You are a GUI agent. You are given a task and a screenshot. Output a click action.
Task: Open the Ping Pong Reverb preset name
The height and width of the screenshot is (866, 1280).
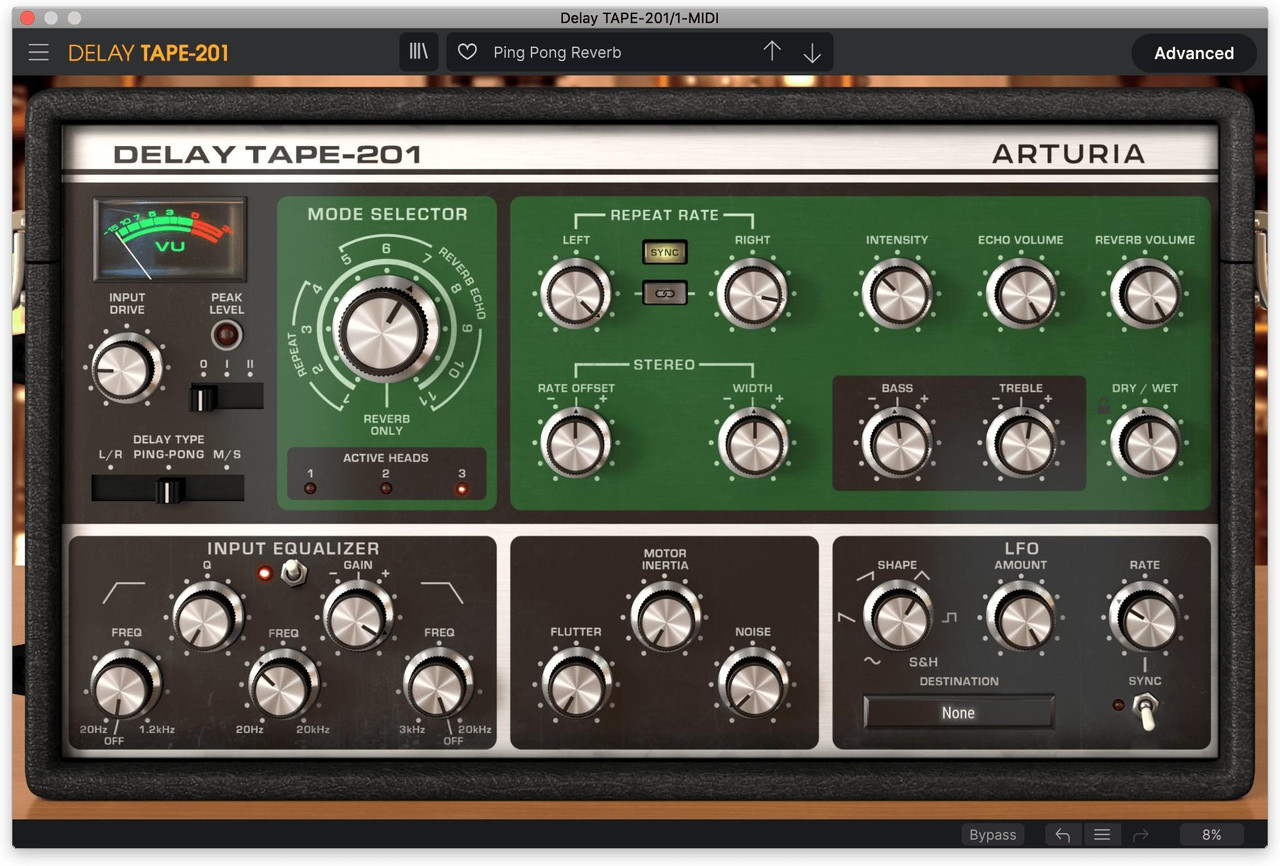[557, 53]
